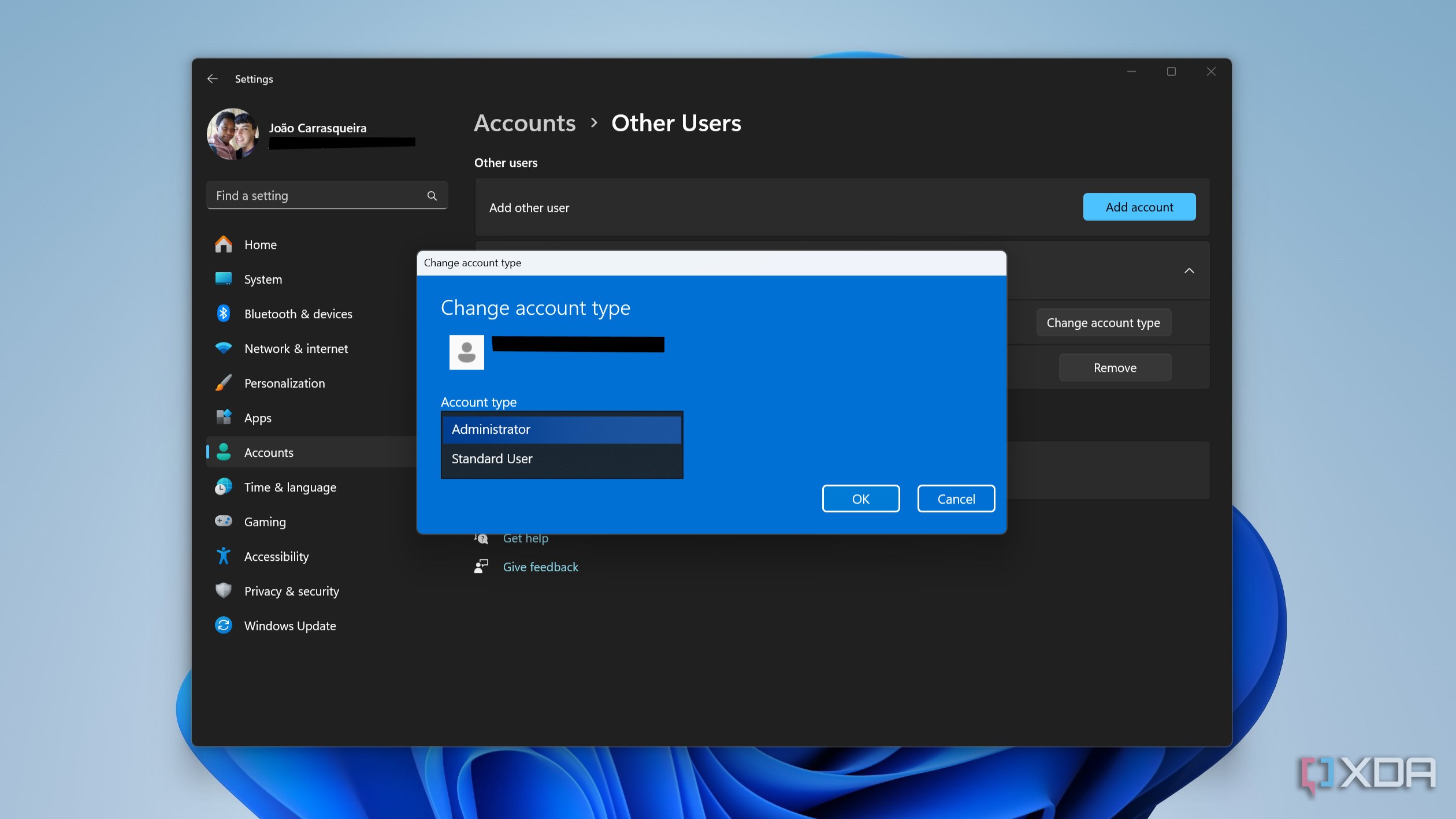Screen dimensions: 1456x819
Task: Open the Accounts breadcrumb link
Action: coord(524,123)
